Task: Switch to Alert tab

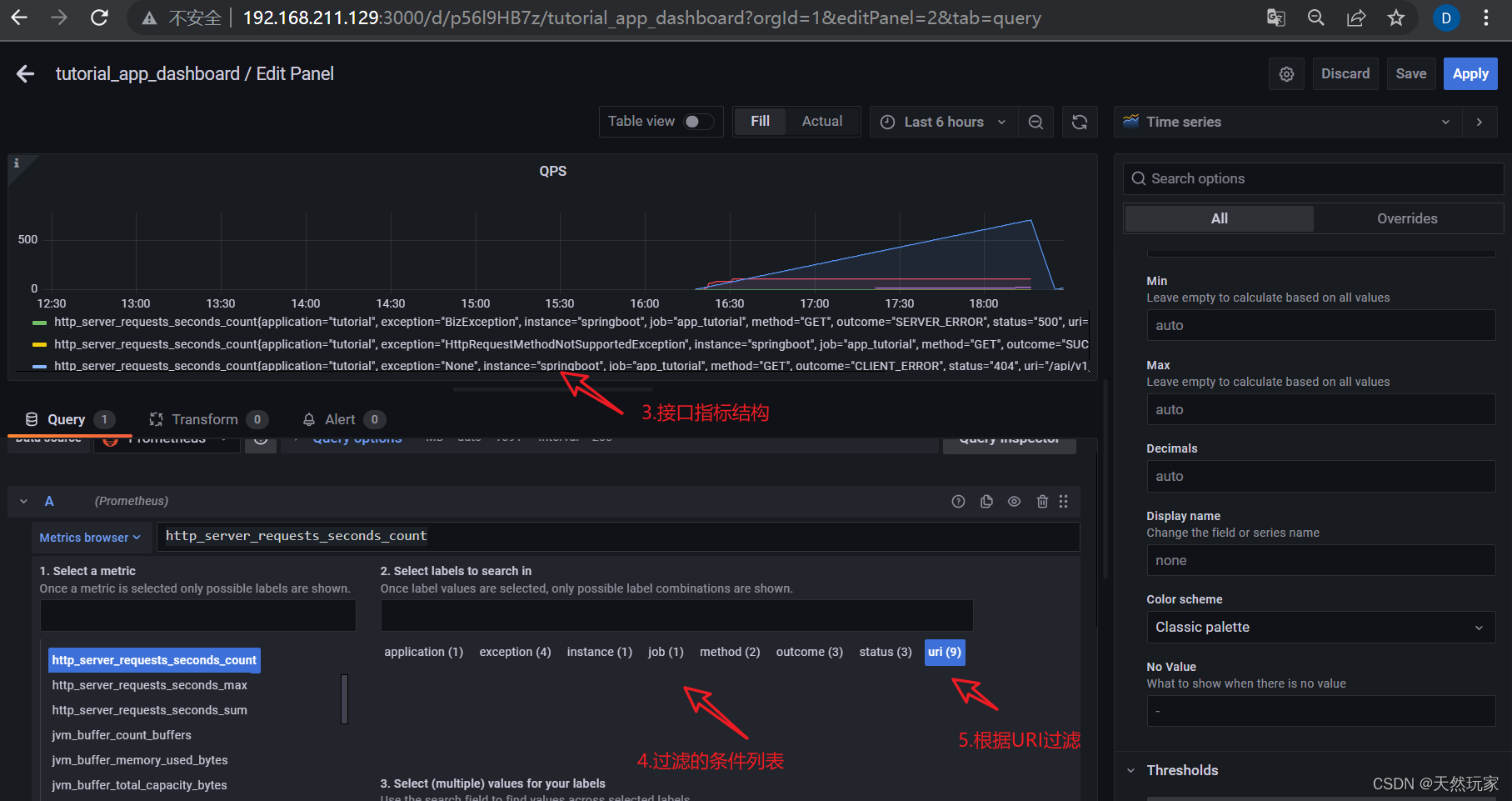Action: point(343,419)
